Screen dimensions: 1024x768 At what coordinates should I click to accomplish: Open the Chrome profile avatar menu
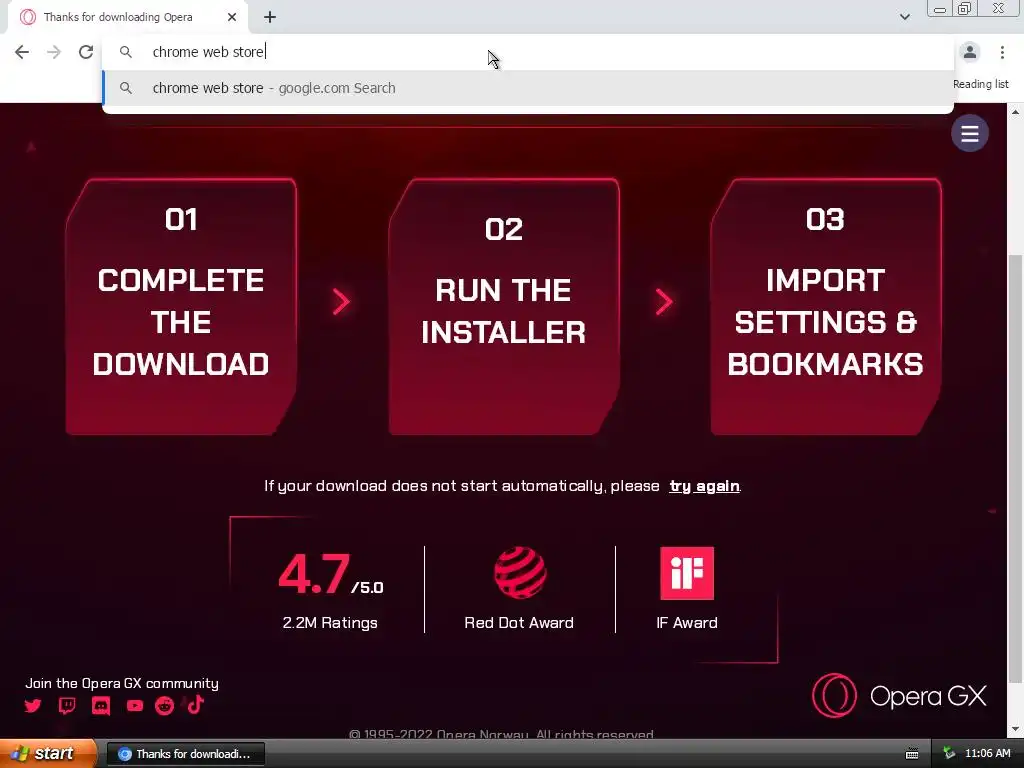click(970, 52)
